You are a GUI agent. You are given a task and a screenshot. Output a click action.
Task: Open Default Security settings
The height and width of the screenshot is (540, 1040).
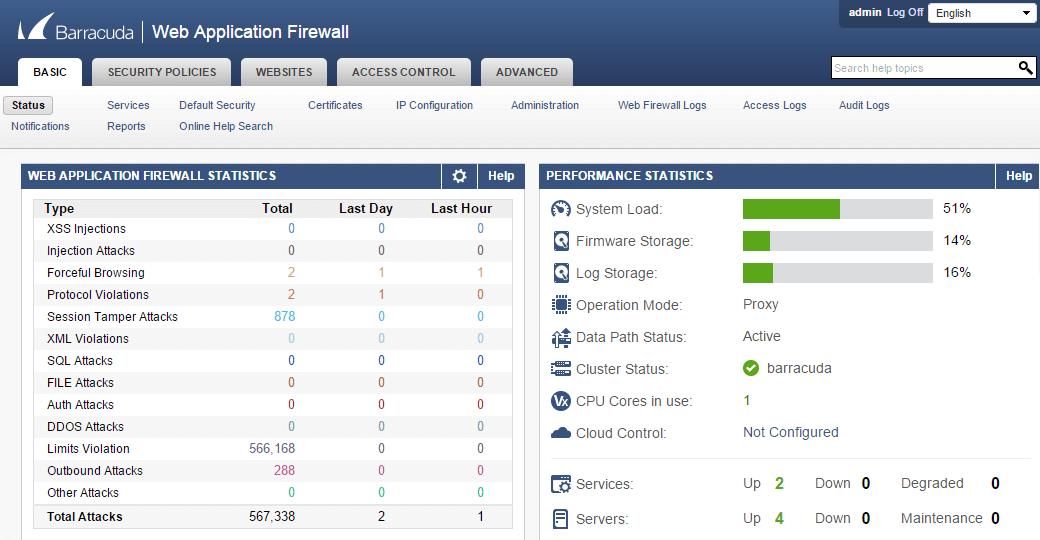[x=217, y=105]
